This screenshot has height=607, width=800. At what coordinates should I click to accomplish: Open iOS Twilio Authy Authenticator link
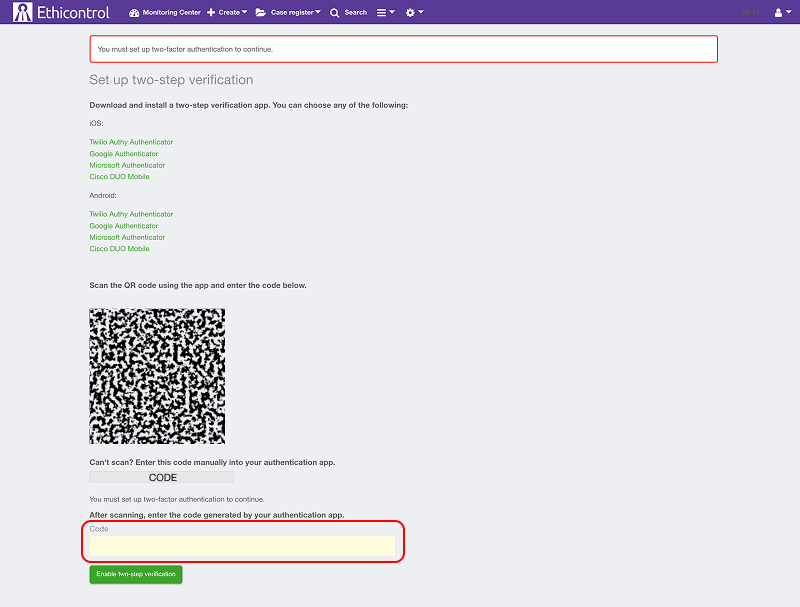(x=131, y=142)
